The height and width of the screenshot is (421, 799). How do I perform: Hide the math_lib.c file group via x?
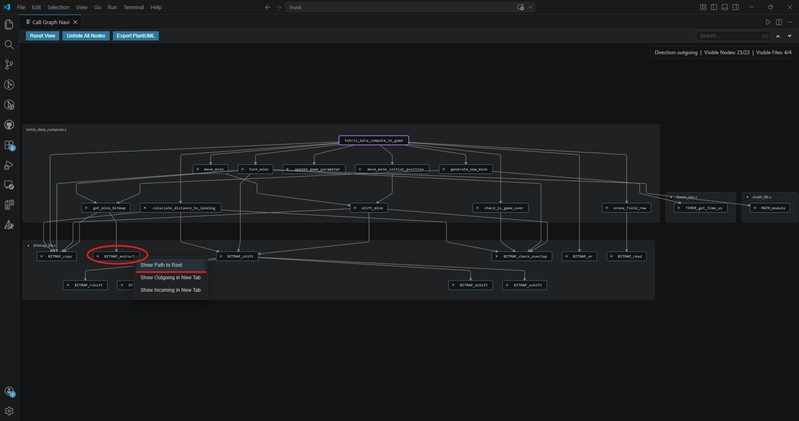pos(747,197)
